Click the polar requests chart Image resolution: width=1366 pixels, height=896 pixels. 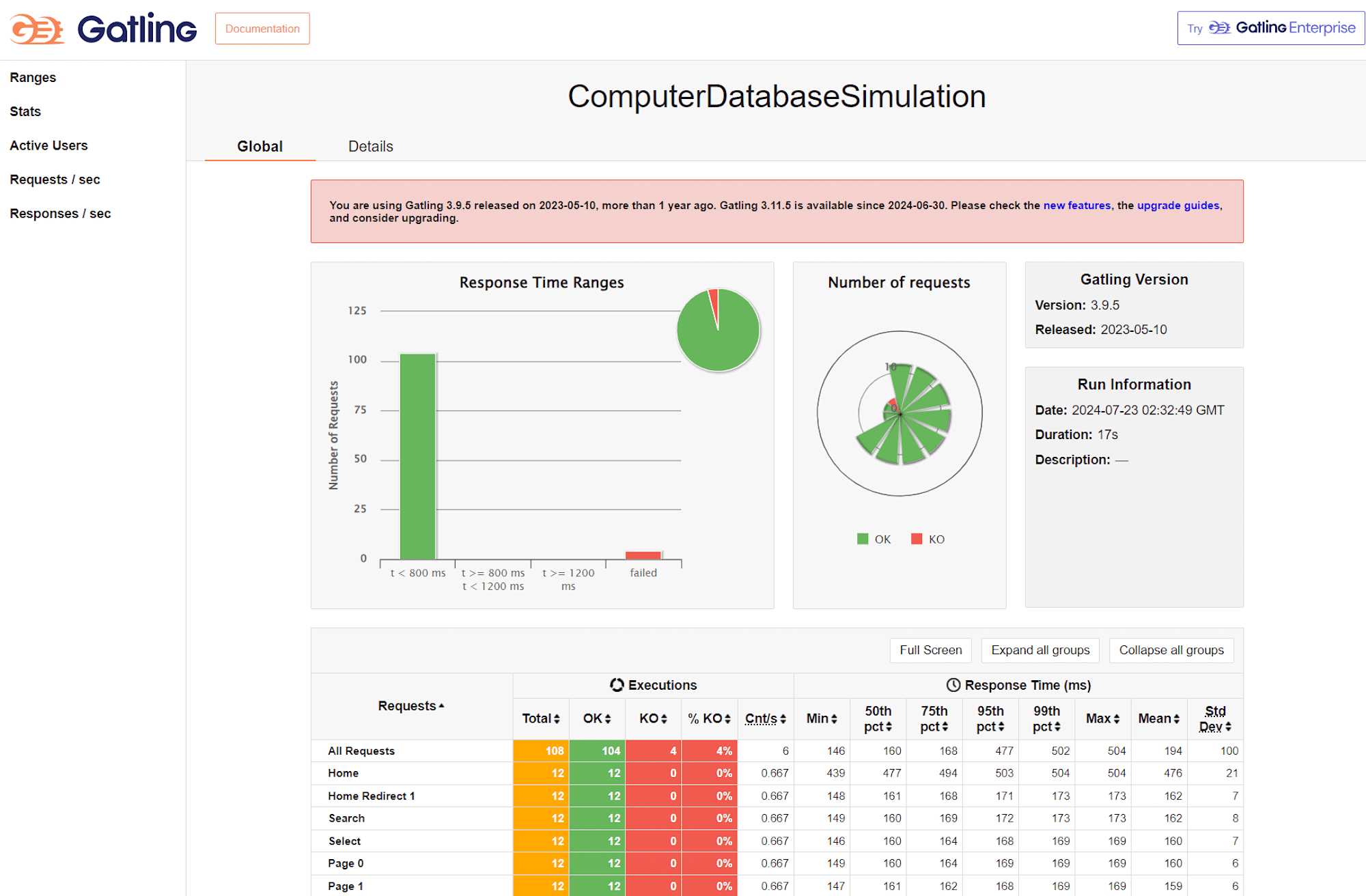click(900, 414)
